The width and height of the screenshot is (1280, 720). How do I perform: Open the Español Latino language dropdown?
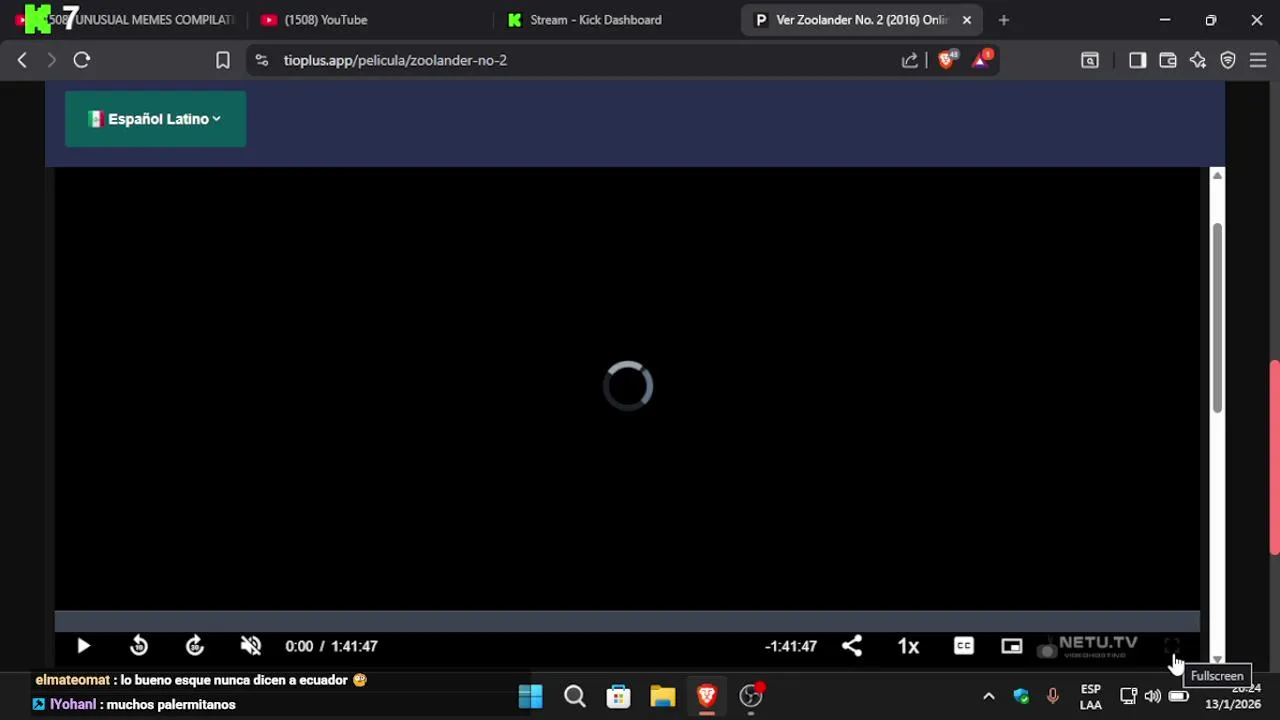click(x=155, y=119)
